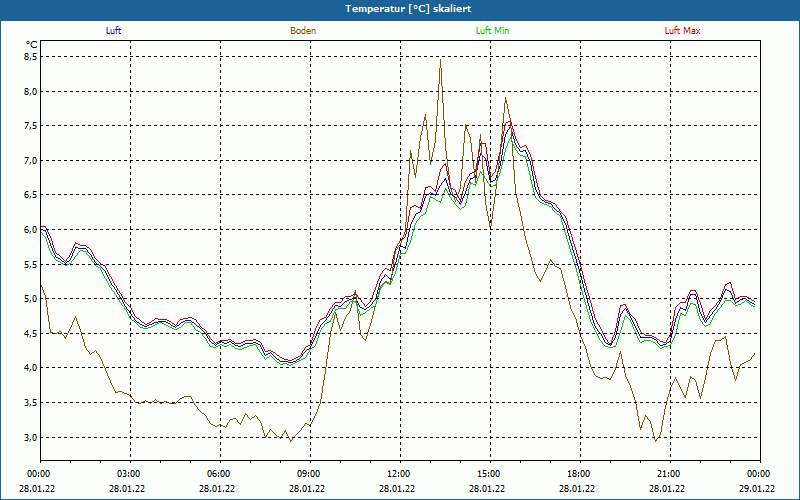Click the °C unit label on the axis
Image resolution: width=800 pixels, height=500 pixels.
pyautogui.click(x=32, y=45)
